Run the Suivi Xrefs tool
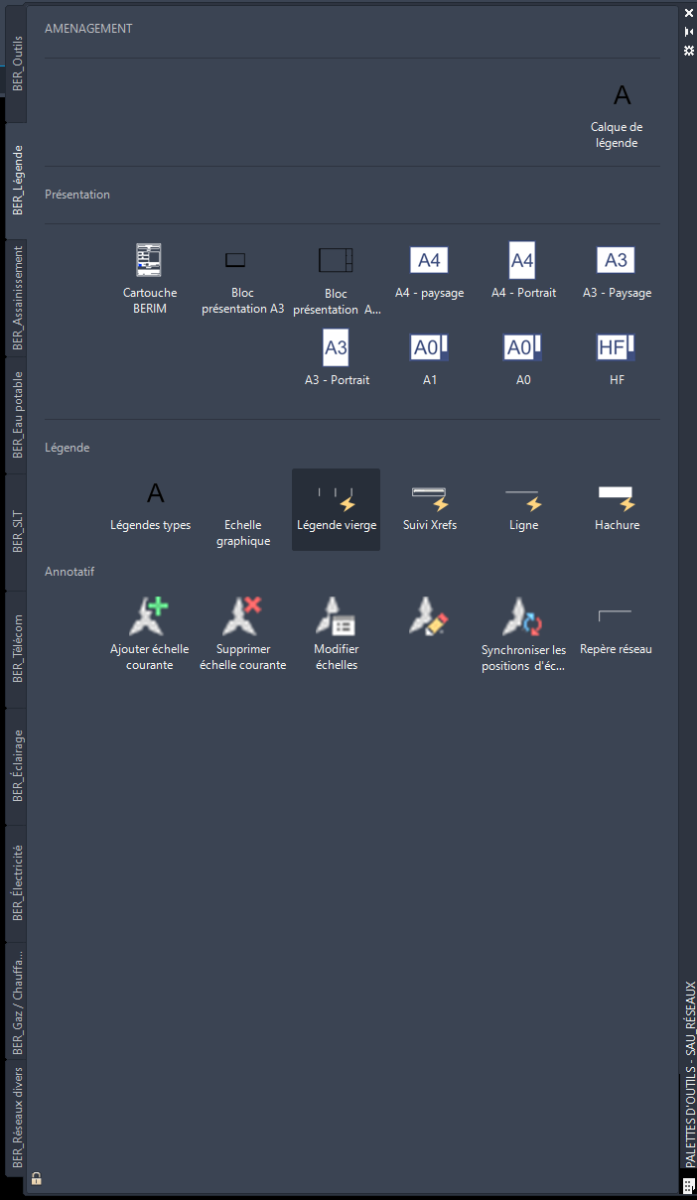 click(x=429, y=509)
